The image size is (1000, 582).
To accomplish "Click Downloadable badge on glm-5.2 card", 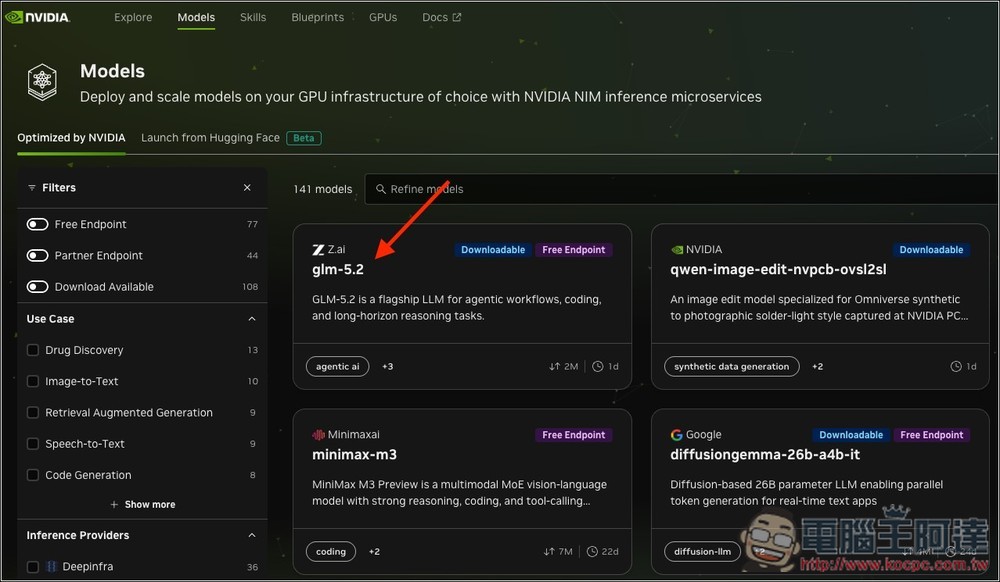I will 493,250.
